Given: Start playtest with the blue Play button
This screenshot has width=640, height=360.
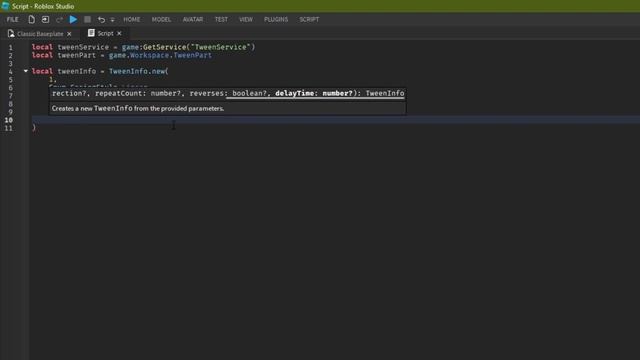Looking at the screenshot, I should tap(73, 19).
